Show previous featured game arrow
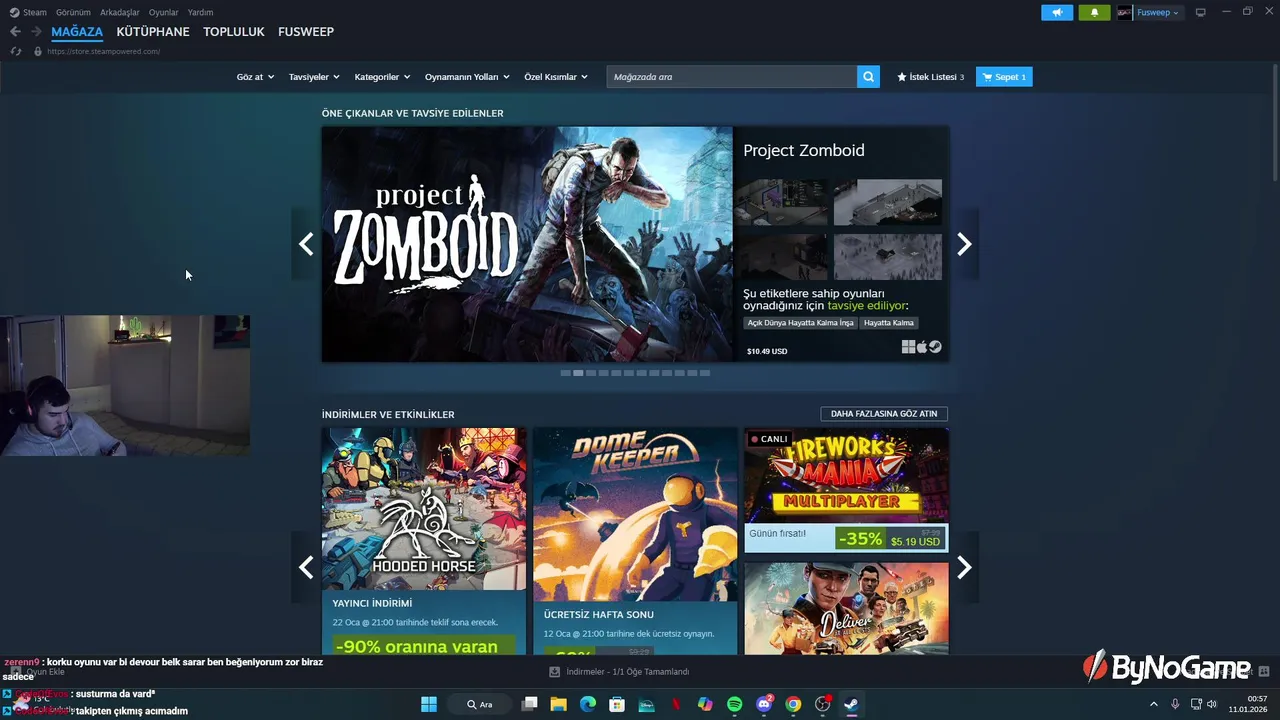This screenshot has width=1280, height=720. [306, 244]
